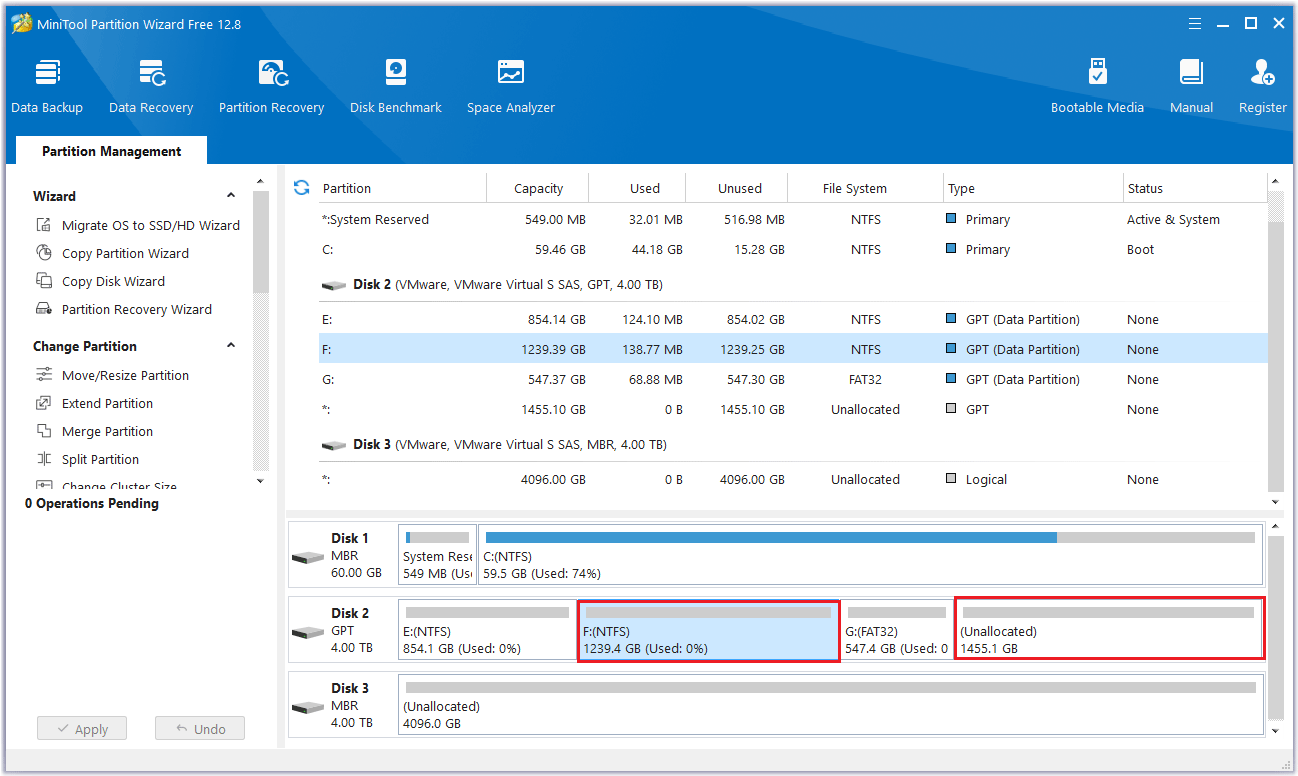This screenshot has height=776, width=1298.
Task: Select the C: partition row
Action: pyautogui.click(x=792, y=249)
